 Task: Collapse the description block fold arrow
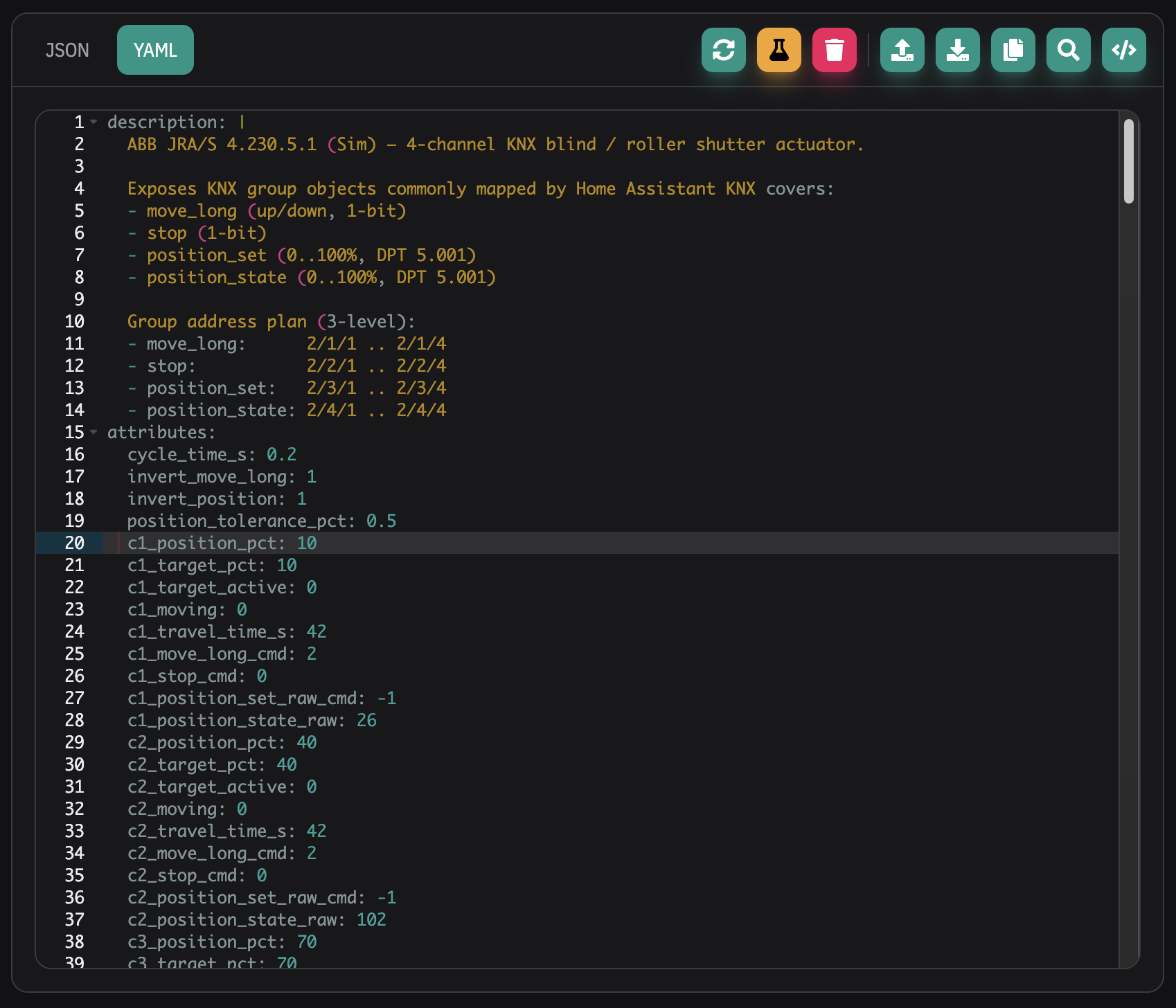(x=93, y=123)
